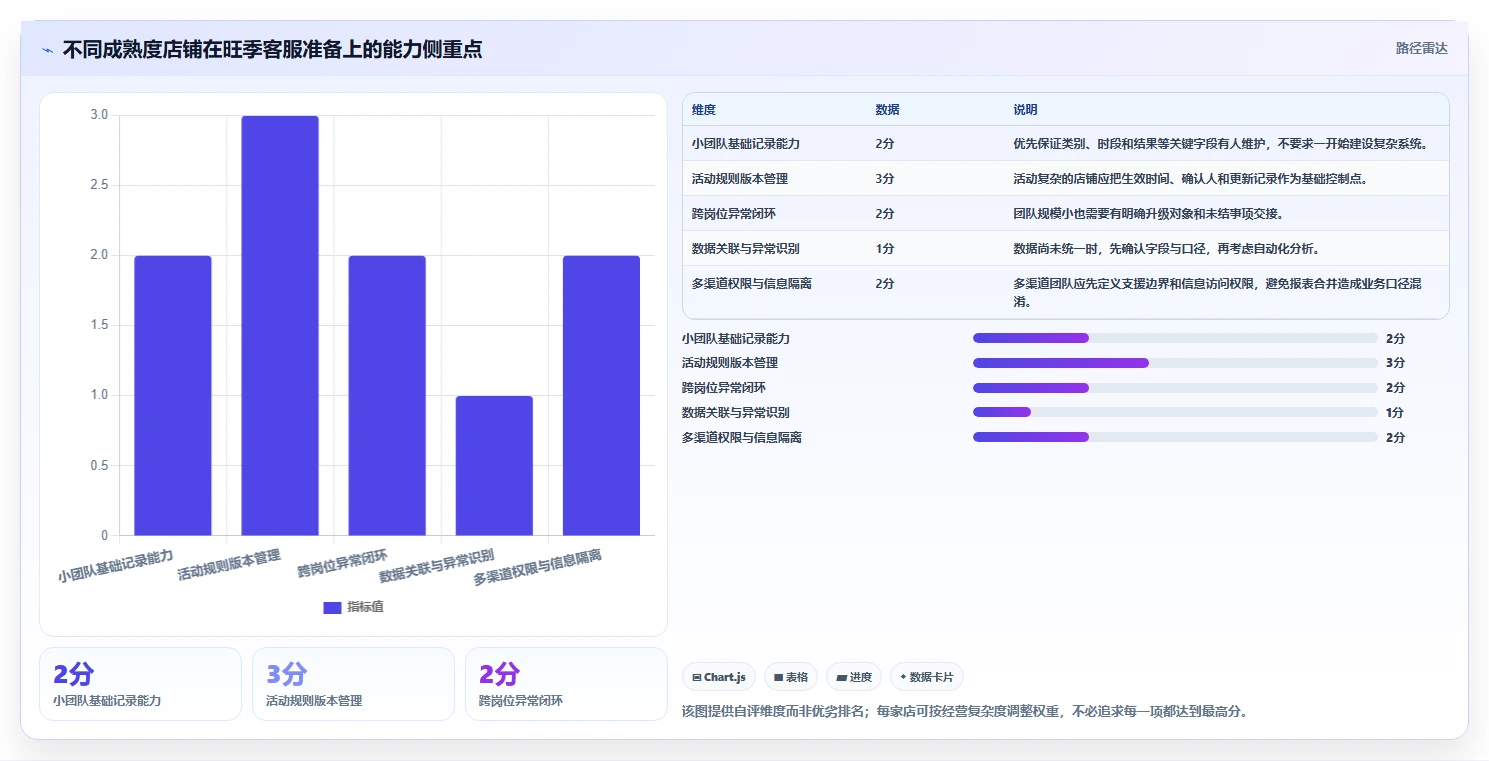Click the 0.5 value on the y-axis
Image resolution: width=1489 pixels, height=761 pixels.
pos(99,465)
